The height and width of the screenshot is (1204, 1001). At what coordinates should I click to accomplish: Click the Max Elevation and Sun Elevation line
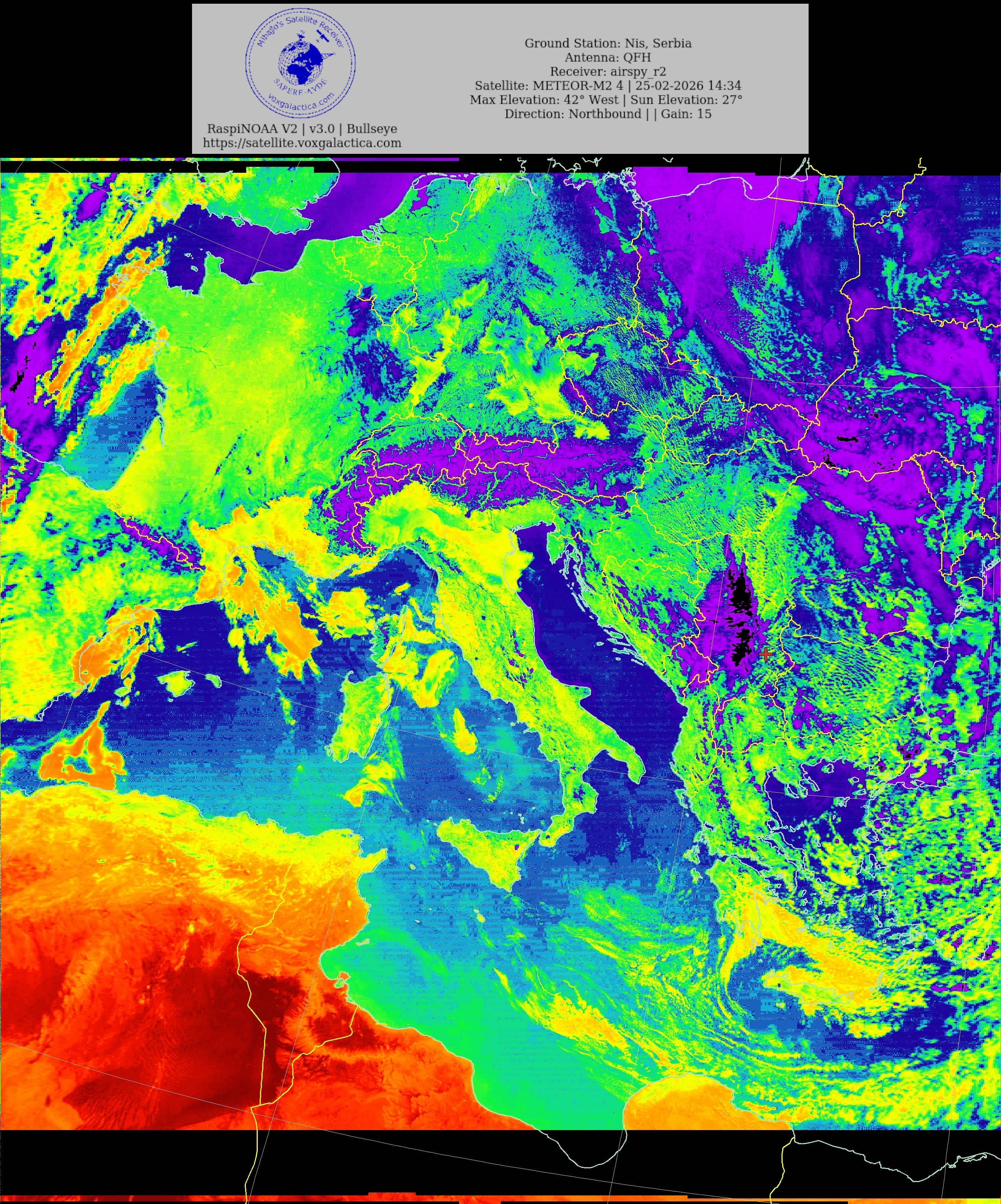[606, 100]
